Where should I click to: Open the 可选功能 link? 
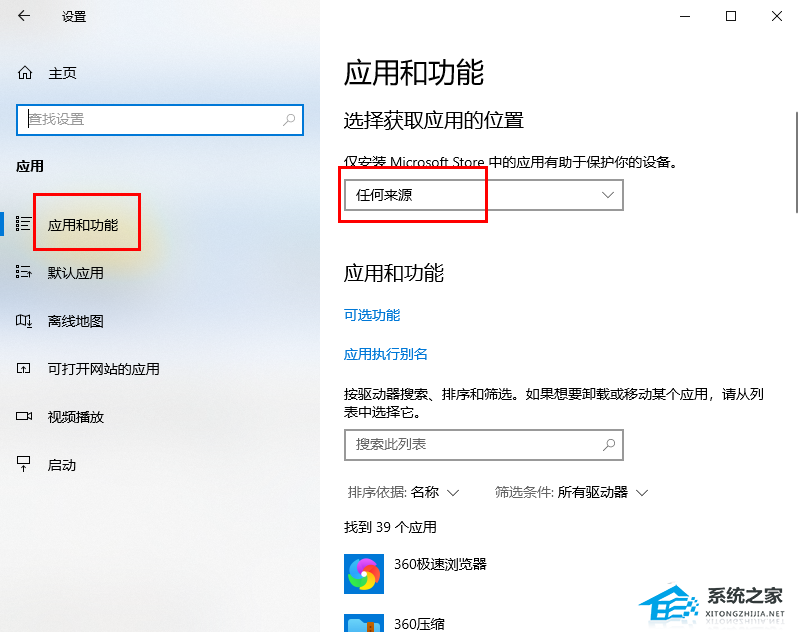pos(372,315)
